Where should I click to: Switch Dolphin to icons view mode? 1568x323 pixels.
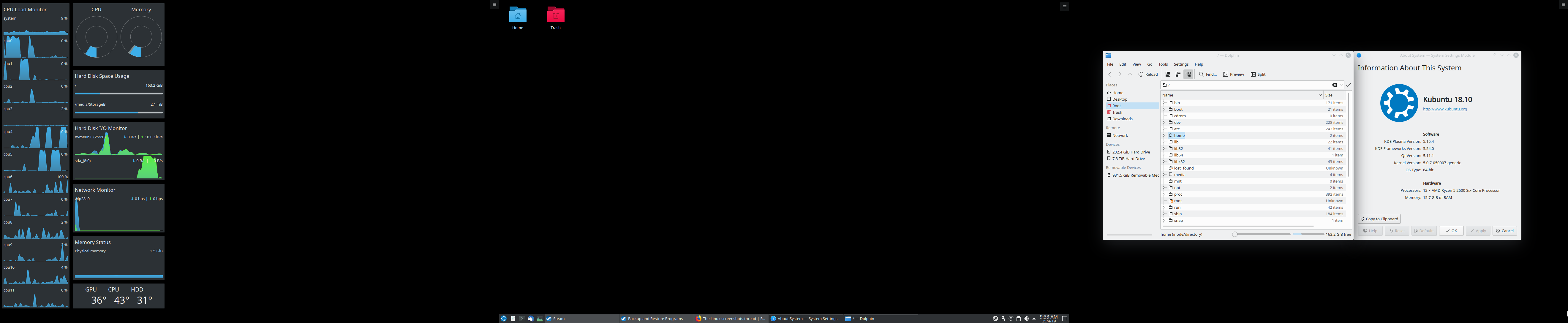pos(1167,74)
